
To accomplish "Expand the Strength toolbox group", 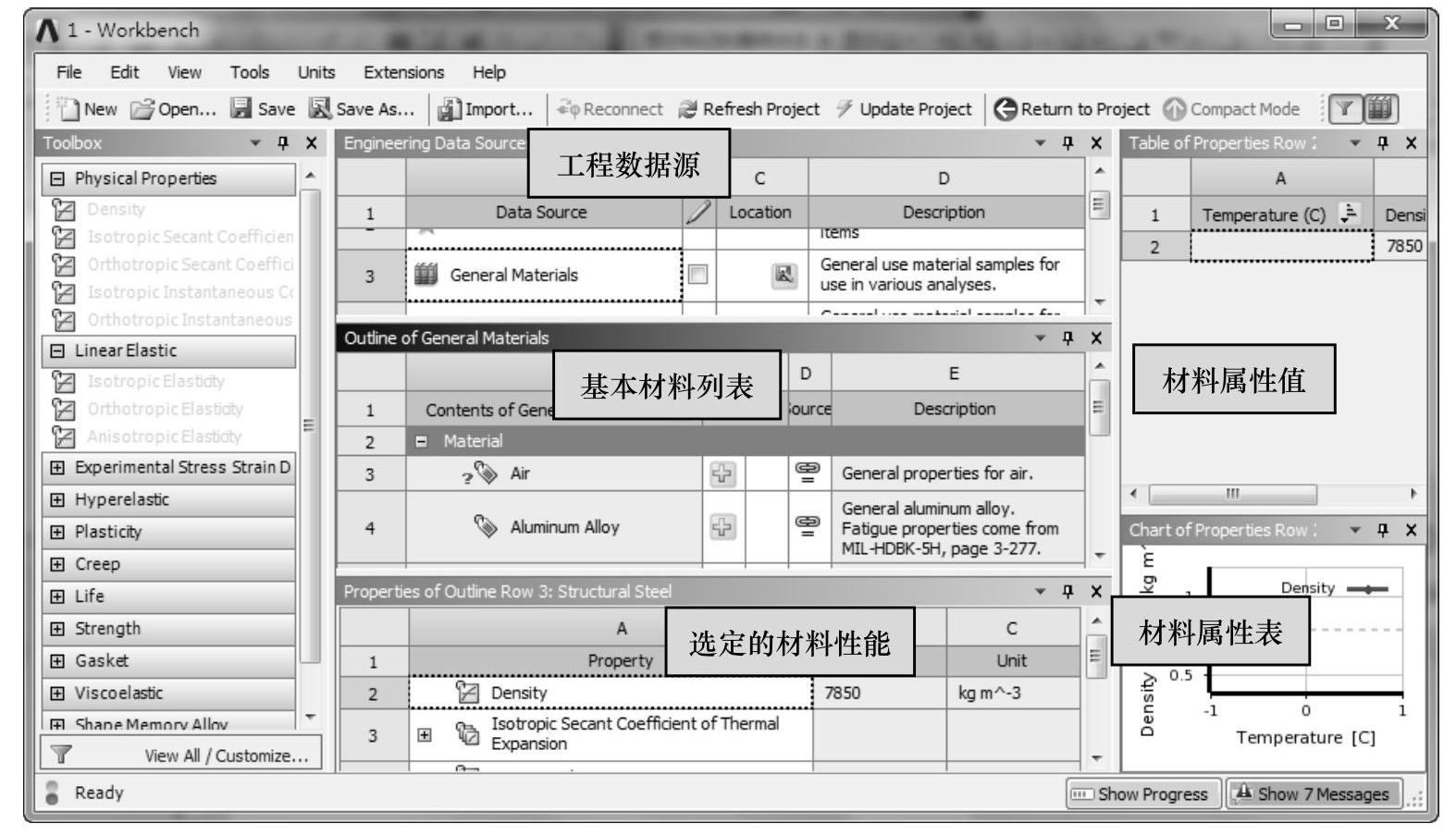I will [57, 629].
